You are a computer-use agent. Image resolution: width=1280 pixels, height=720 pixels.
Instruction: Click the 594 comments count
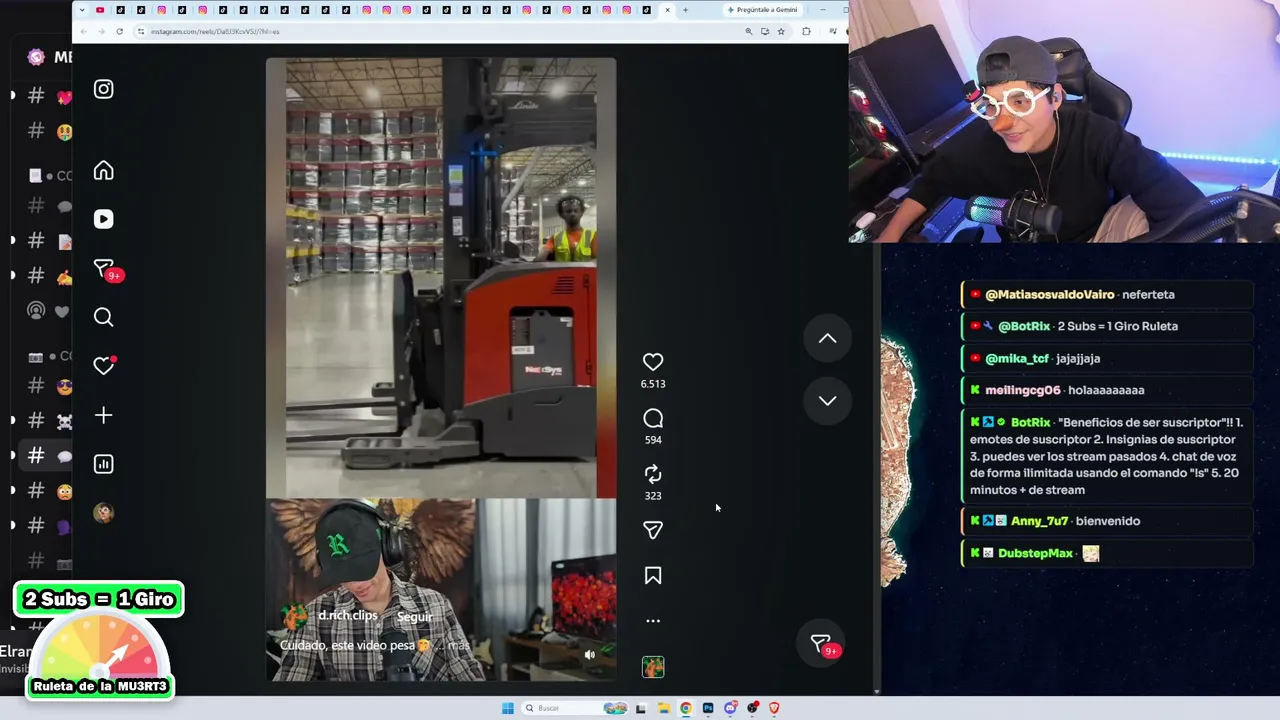[653, 440]
